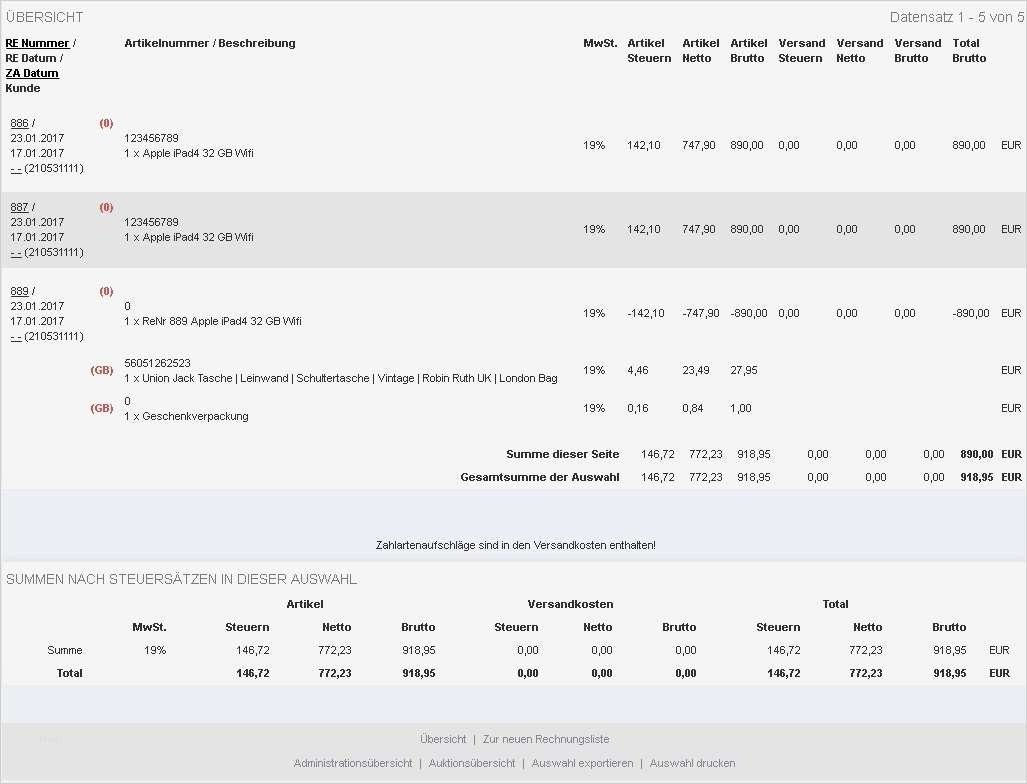Click the (GB) flag next to Geschenkverpackung

click(101, 408)
